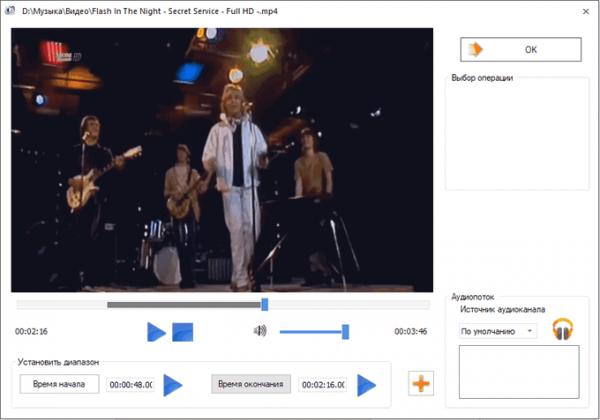Click the Источник аудиоканала label
Screen dimensions: 600x420
[502, 309]
